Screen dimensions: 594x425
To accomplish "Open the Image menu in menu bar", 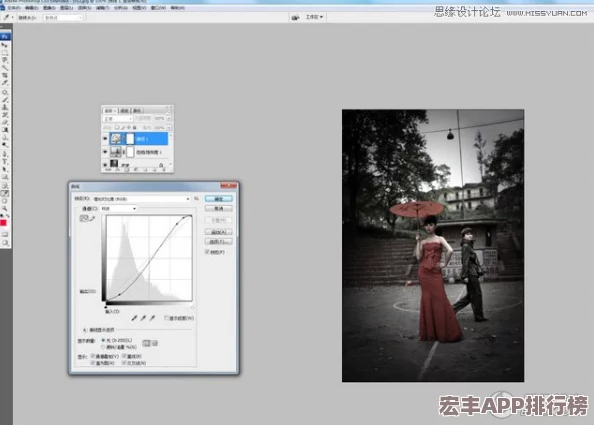I will pos(49,8).
